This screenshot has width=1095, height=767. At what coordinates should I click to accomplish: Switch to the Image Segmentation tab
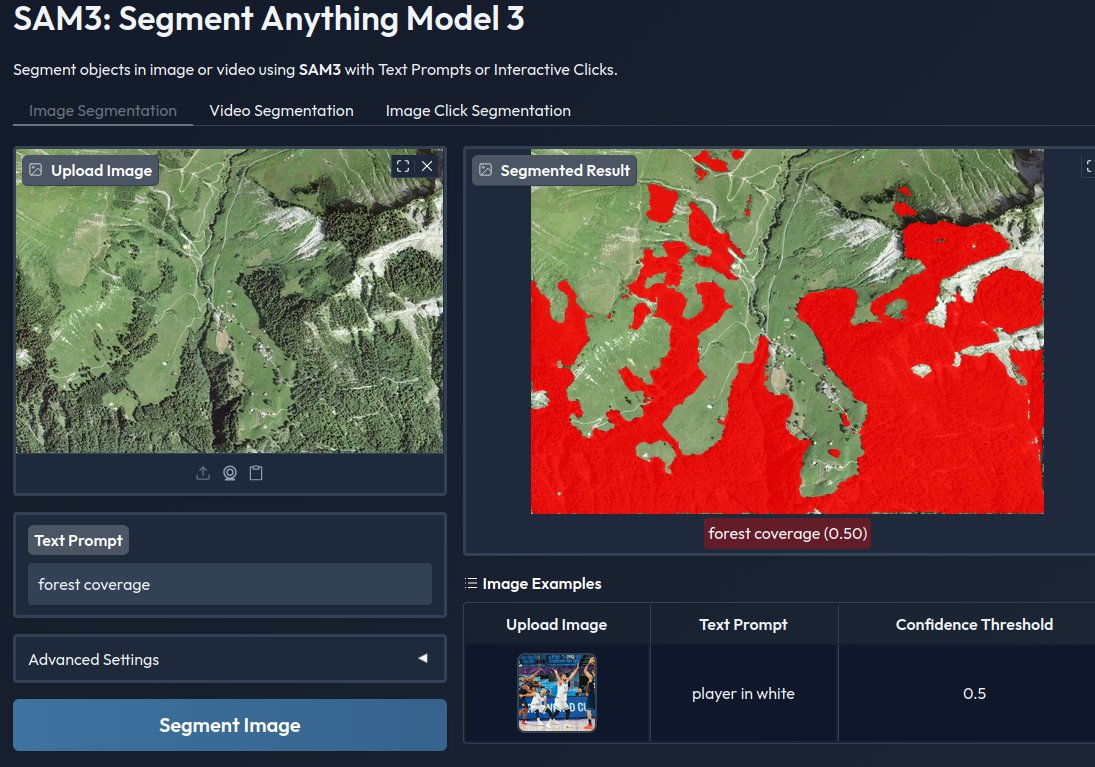pyautogui.click(x=103, y=110)
